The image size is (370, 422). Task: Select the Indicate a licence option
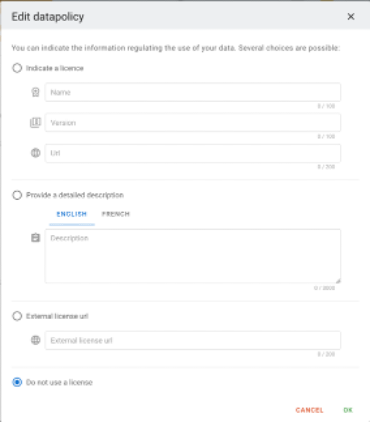click(17, 68)
